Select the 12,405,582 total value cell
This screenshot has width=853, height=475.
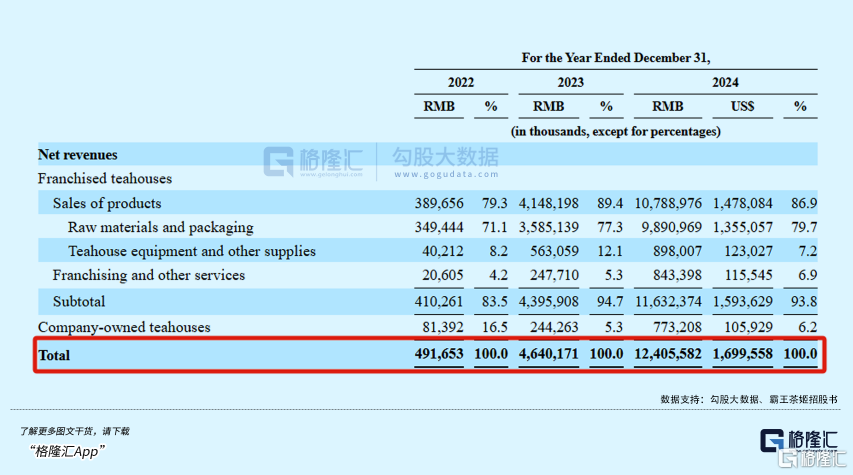(x=668, y=354)
